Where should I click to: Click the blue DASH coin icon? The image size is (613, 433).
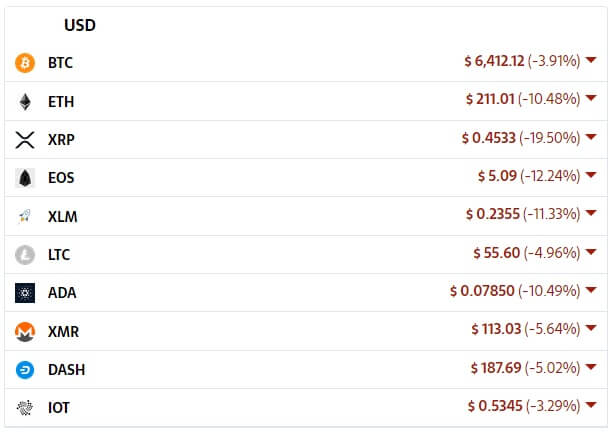pos(25,370)
